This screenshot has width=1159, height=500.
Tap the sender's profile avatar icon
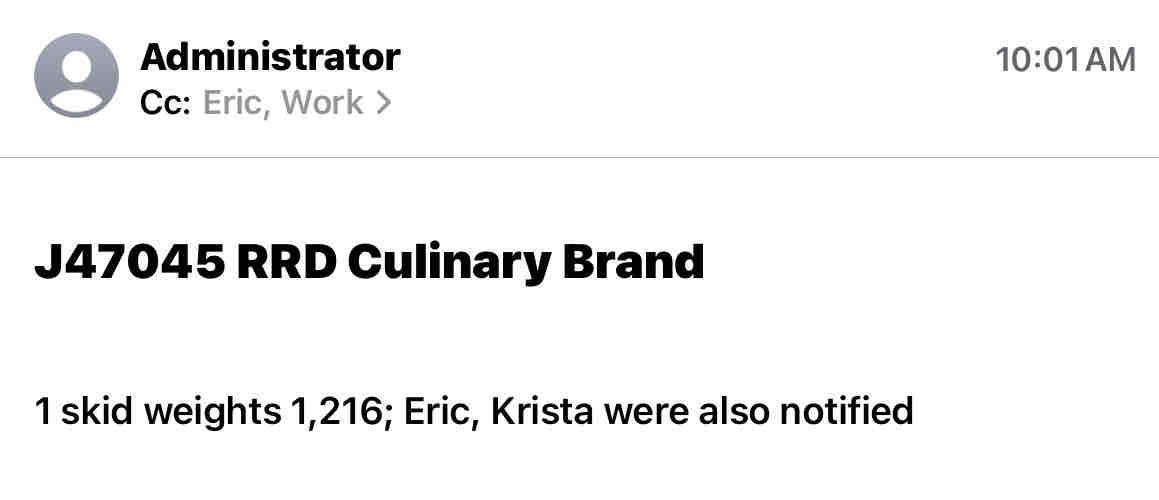pyautogui.click(x=76, y=76)
